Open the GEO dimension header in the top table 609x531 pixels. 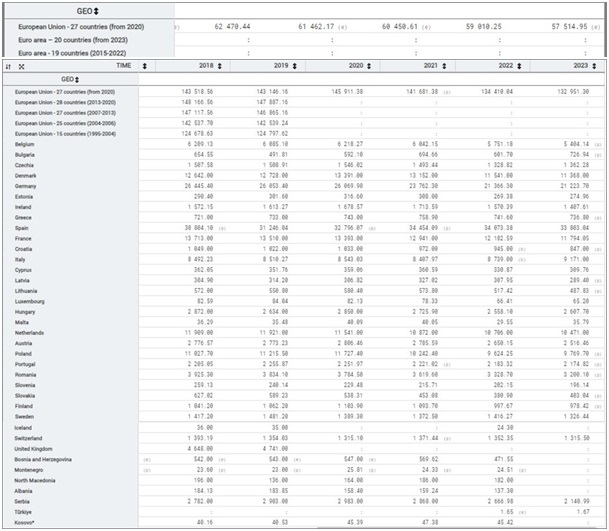coord(86,8)
